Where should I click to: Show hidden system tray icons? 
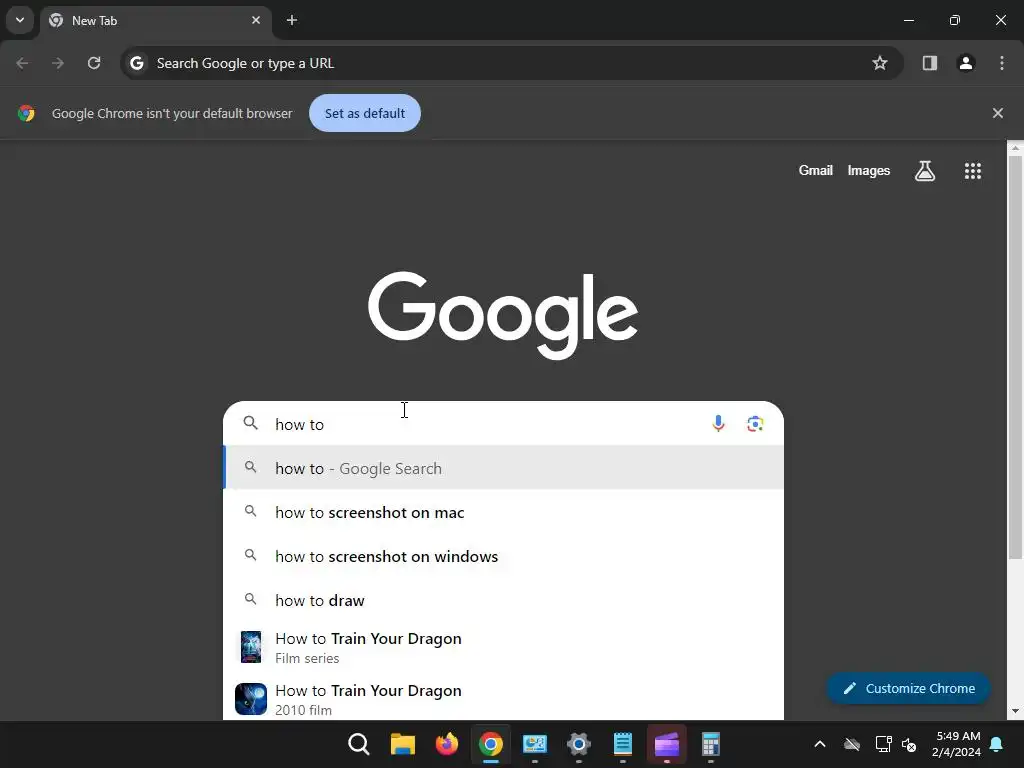(x=820, y=744)
